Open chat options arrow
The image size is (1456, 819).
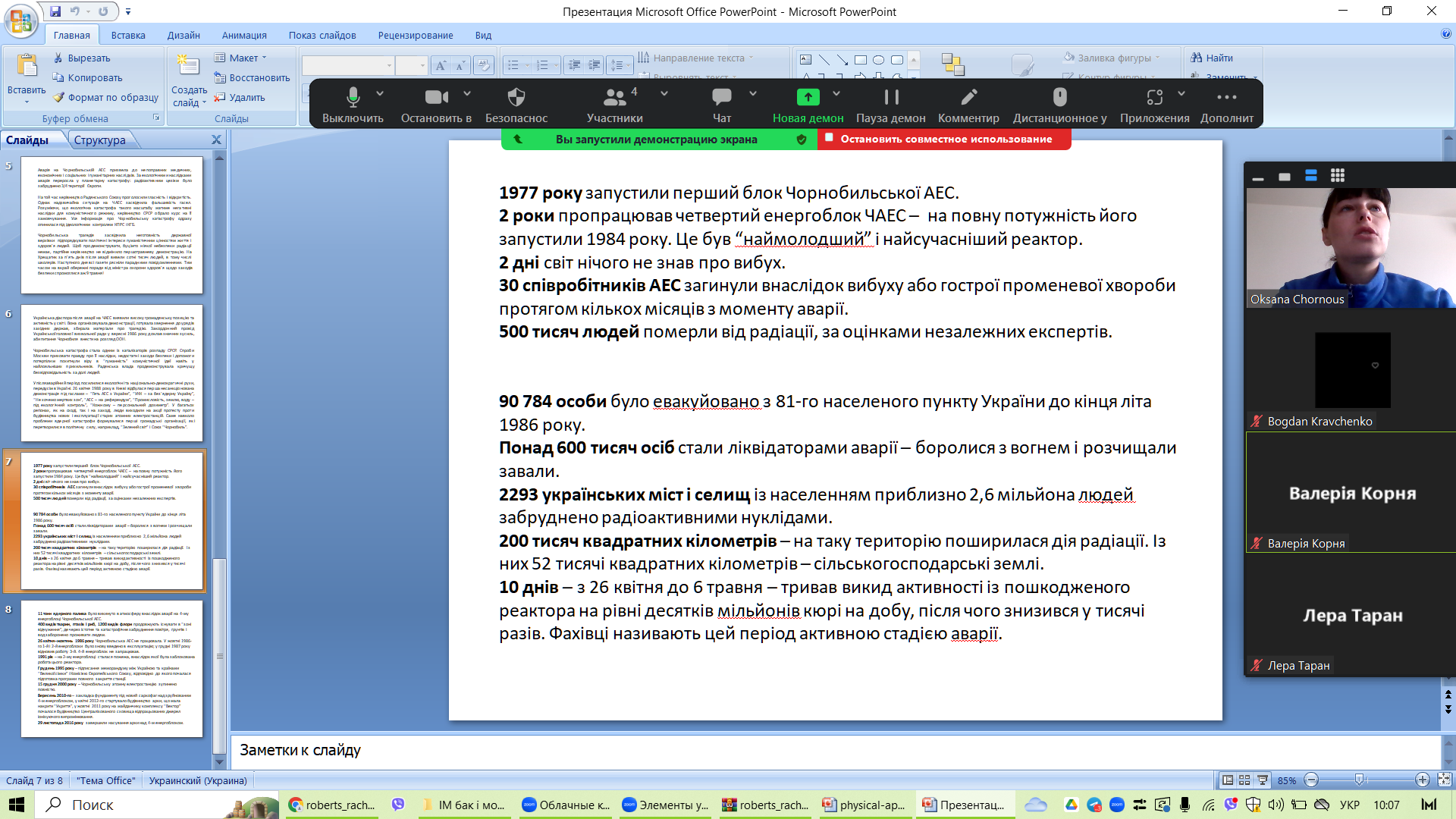(753, 94)
